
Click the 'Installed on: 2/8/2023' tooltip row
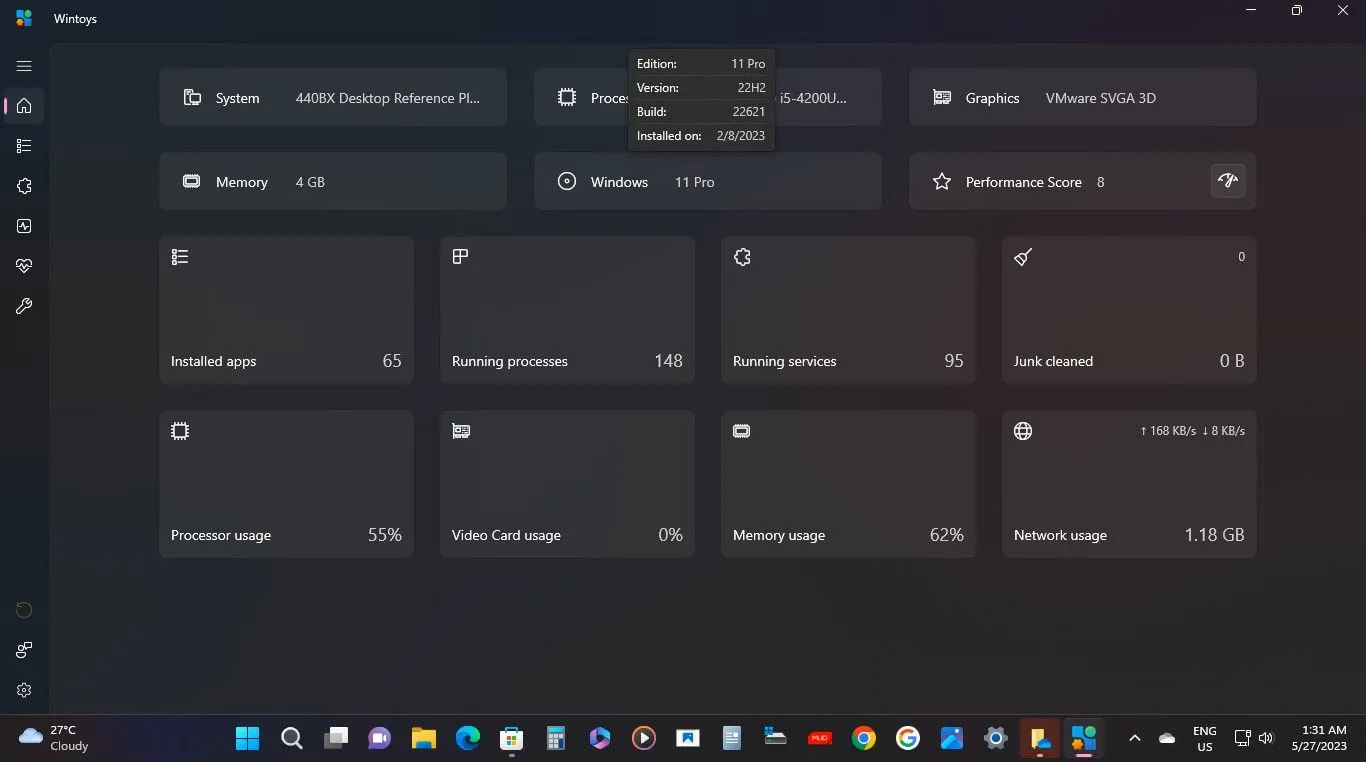pos(701,136)
